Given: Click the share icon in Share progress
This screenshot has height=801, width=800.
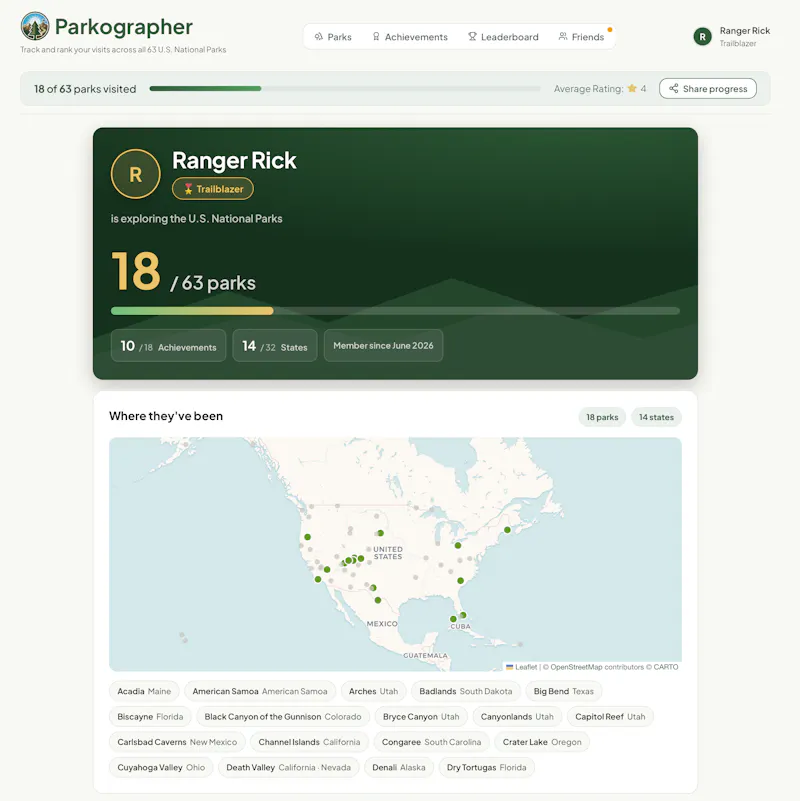Looking at the screenshot, I should (673, 88).
